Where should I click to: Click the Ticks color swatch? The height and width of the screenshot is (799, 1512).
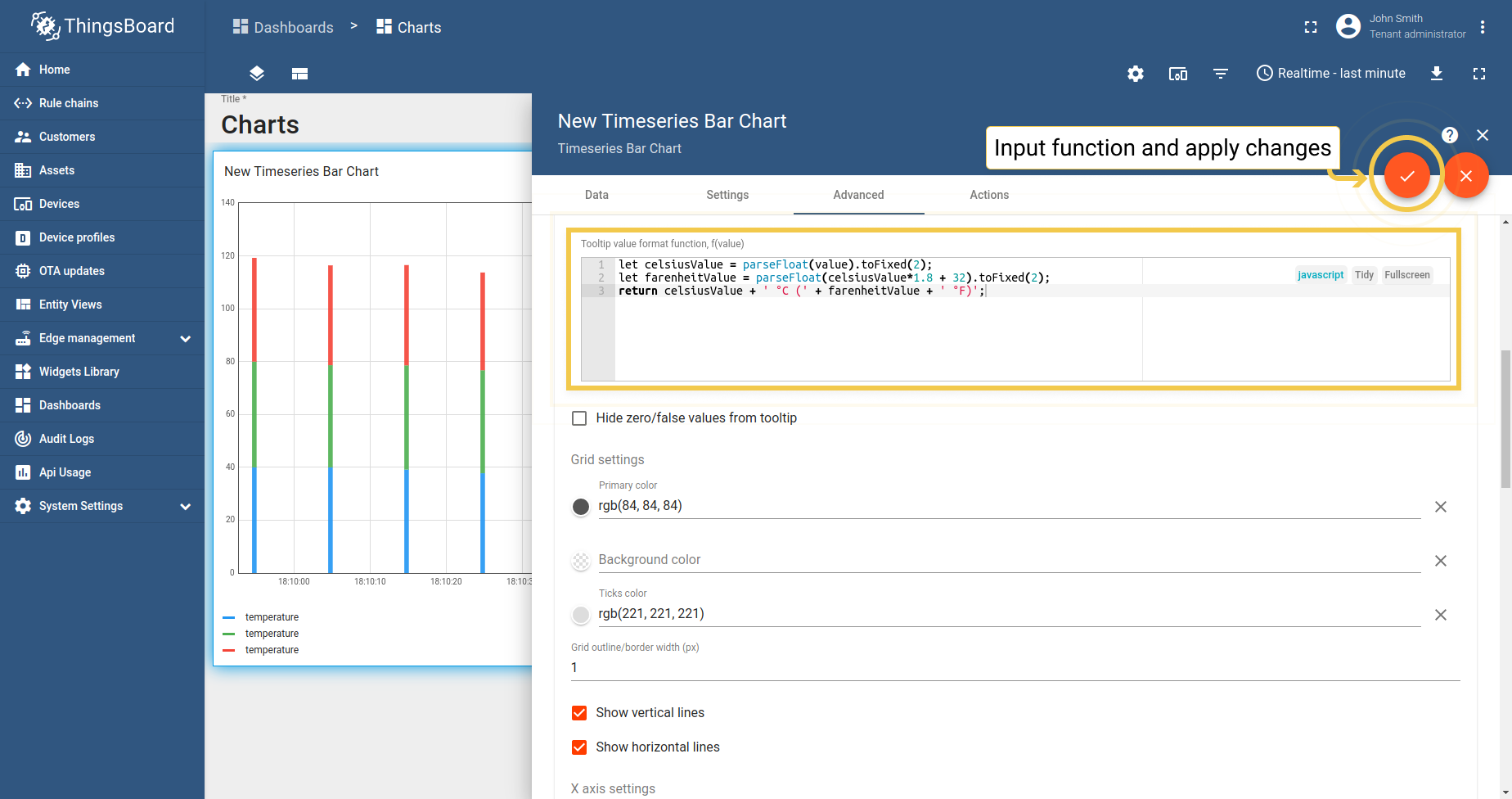point(581,615)
